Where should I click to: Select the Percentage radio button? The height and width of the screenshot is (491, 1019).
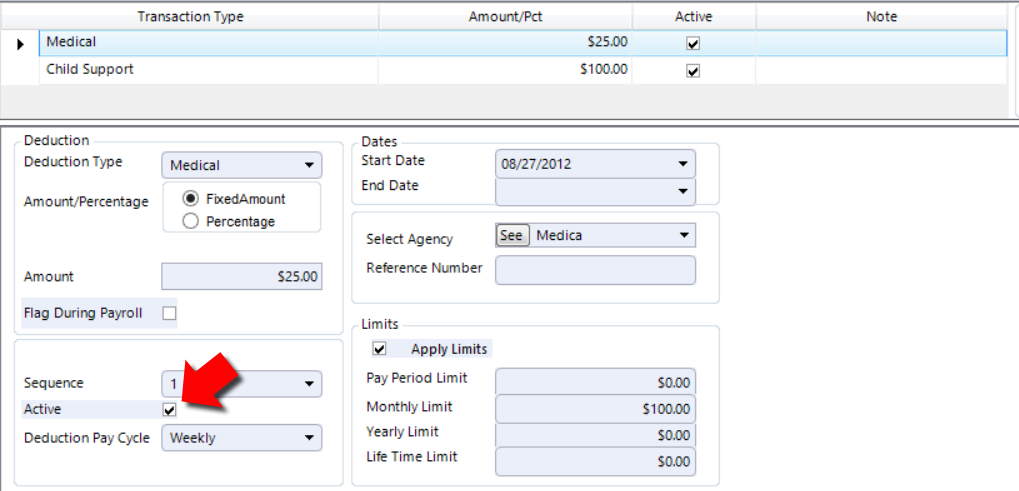191,221
